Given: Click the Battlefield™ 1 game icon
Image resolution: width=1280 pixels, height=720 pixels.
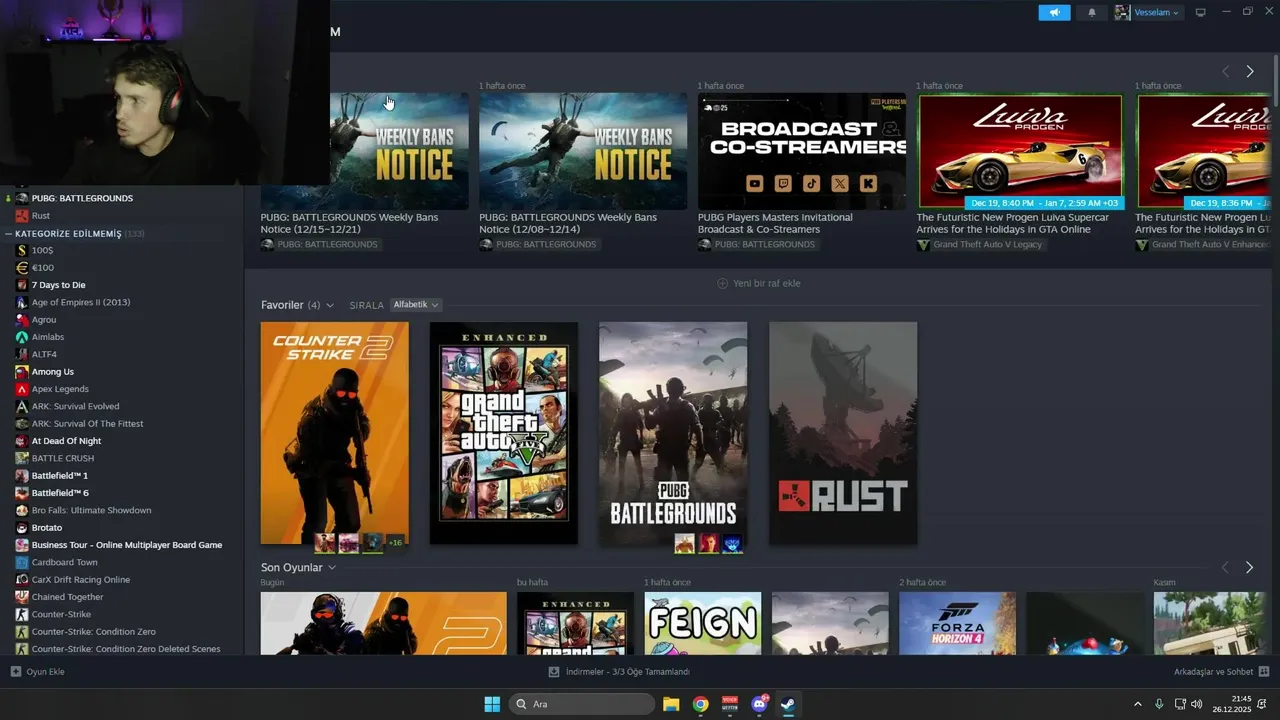Looking at the screenshot, I should pyautogui.click(x=22, y=476).
